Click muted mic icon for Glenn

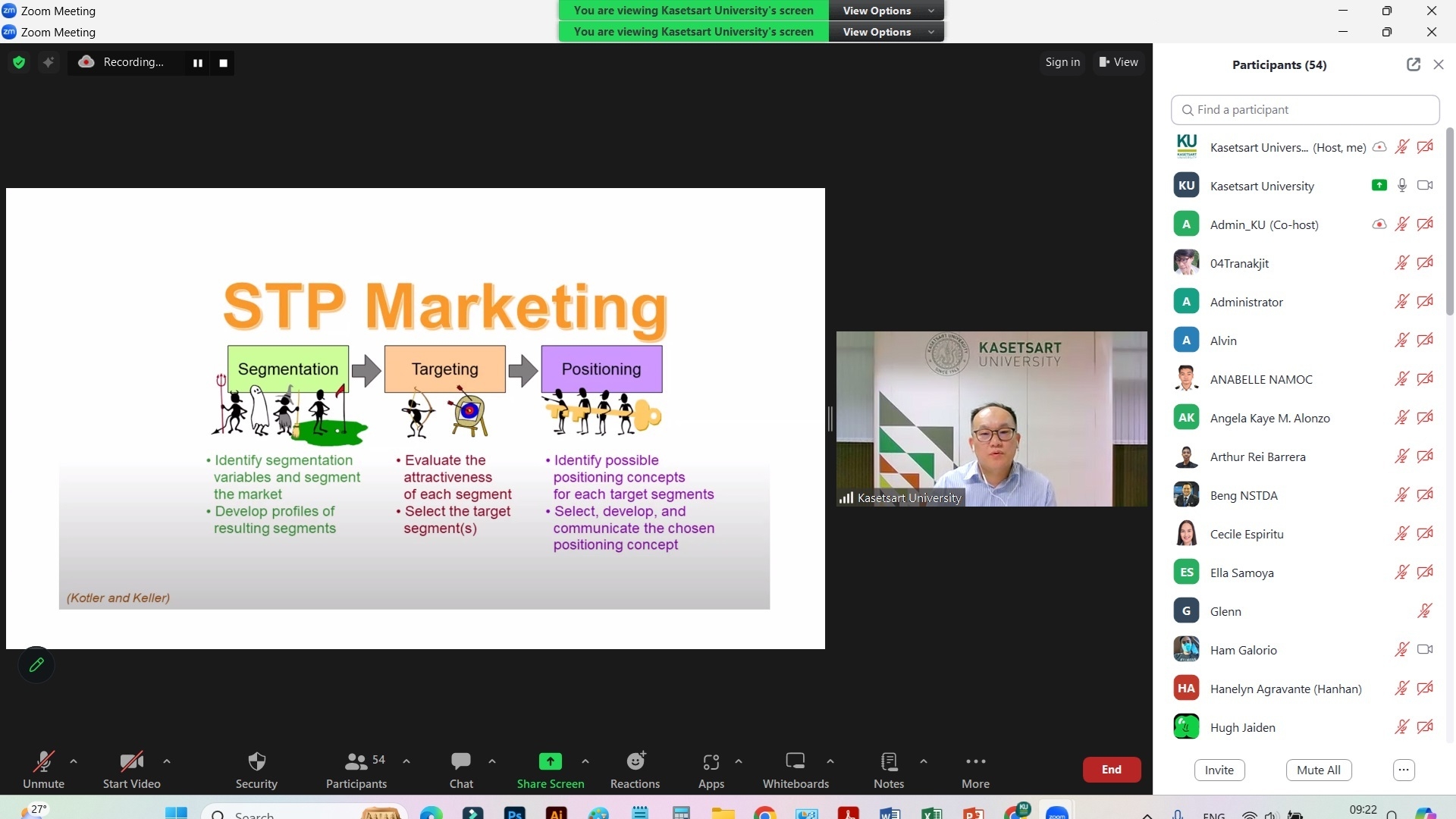[x=1425, y=610]
